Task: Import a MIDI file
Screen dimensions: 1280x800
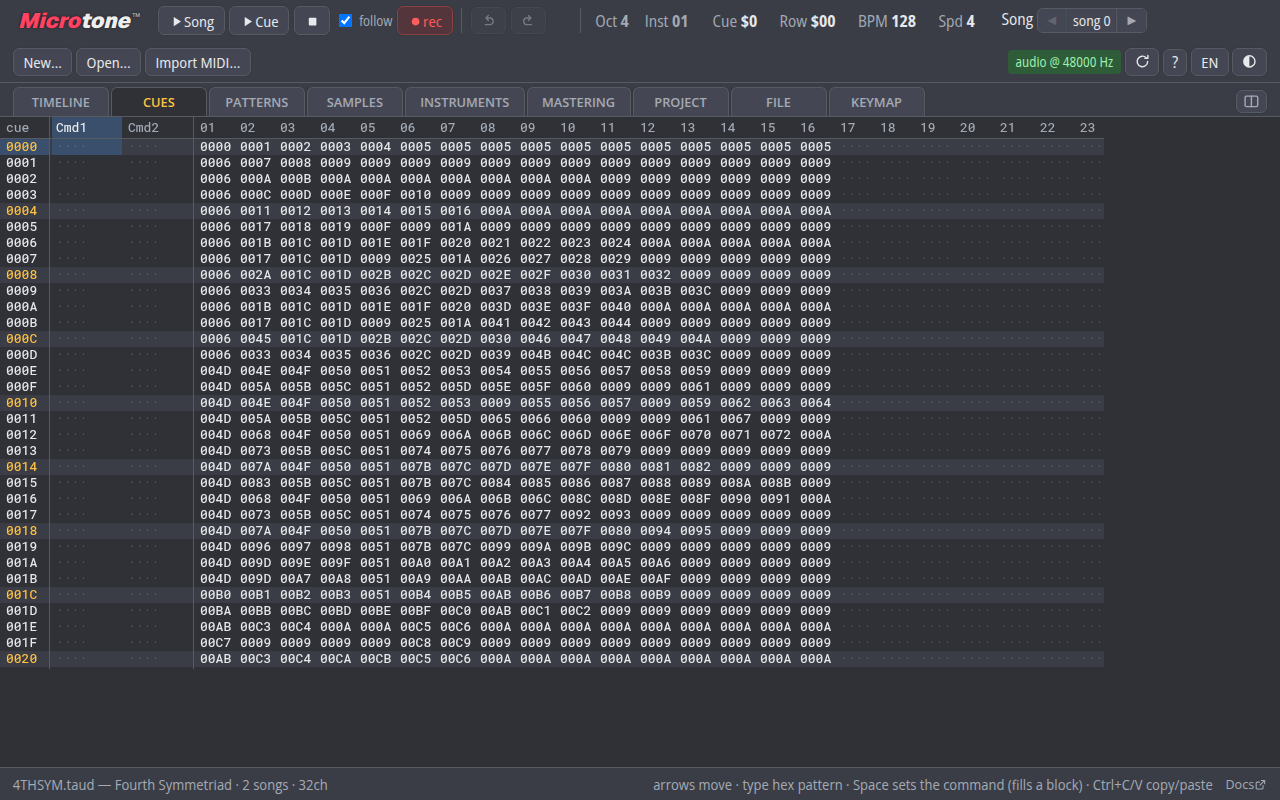Action: [198, 62]
